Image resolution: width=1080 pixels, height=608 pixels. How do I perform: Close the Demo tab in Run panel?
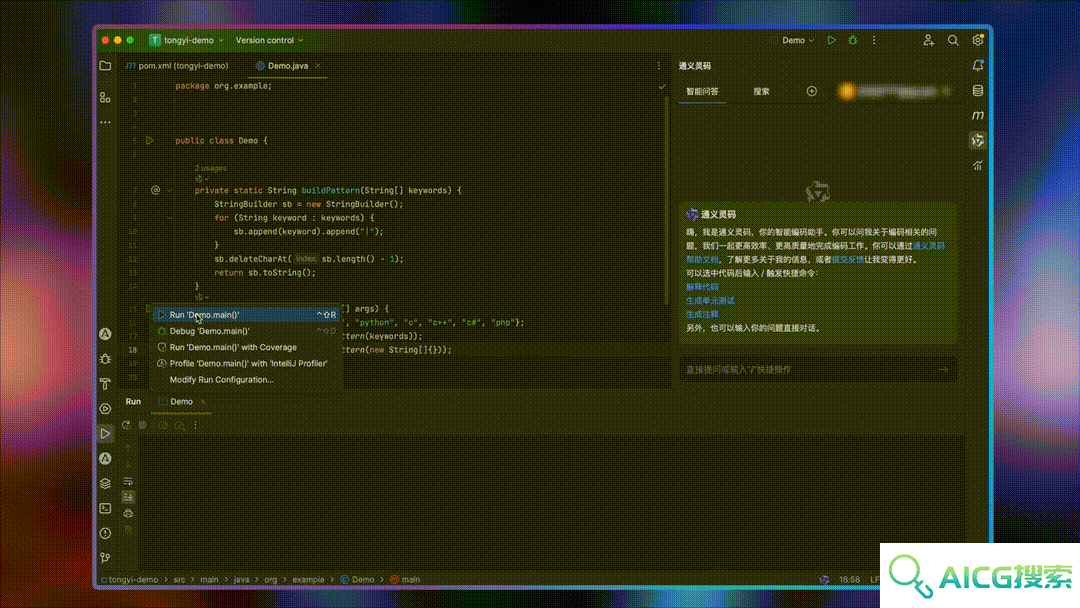[x=202, y=402]
